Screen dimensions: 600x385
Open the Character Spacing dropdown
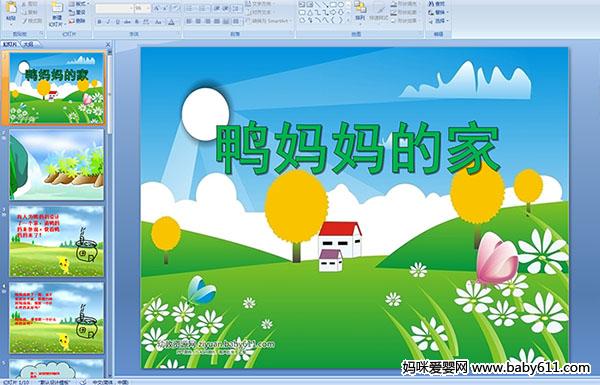click(x=147, y=22)
